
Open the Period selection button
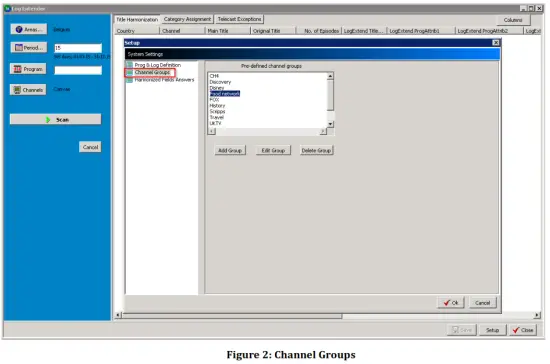pos(29,47)
